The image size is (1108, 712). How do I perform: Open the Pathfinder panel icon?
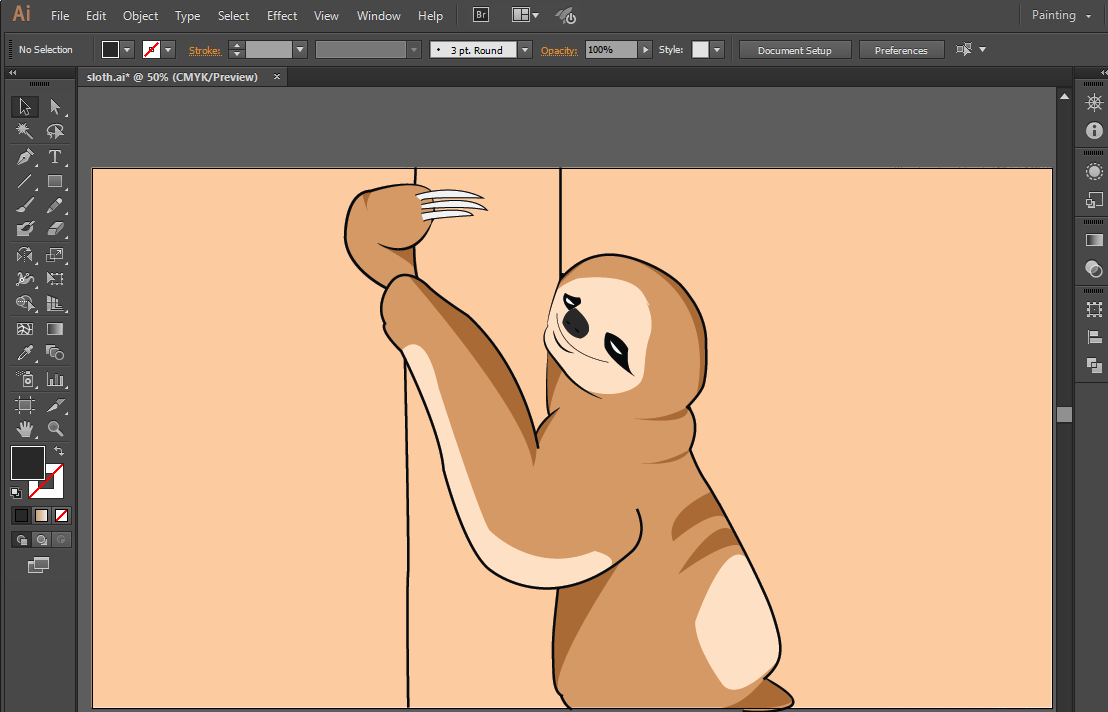point(1094,366)
